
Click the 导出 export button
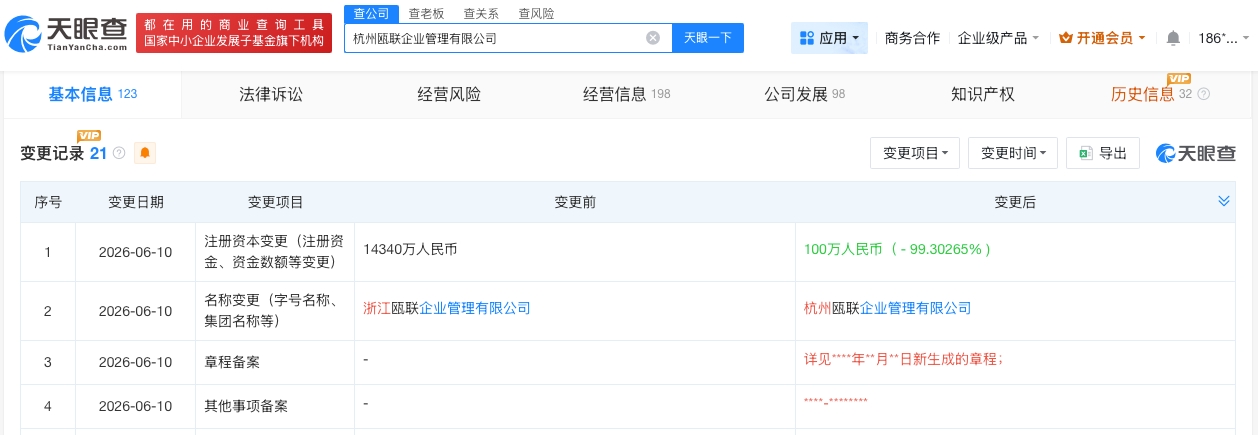click(1103, 153)
